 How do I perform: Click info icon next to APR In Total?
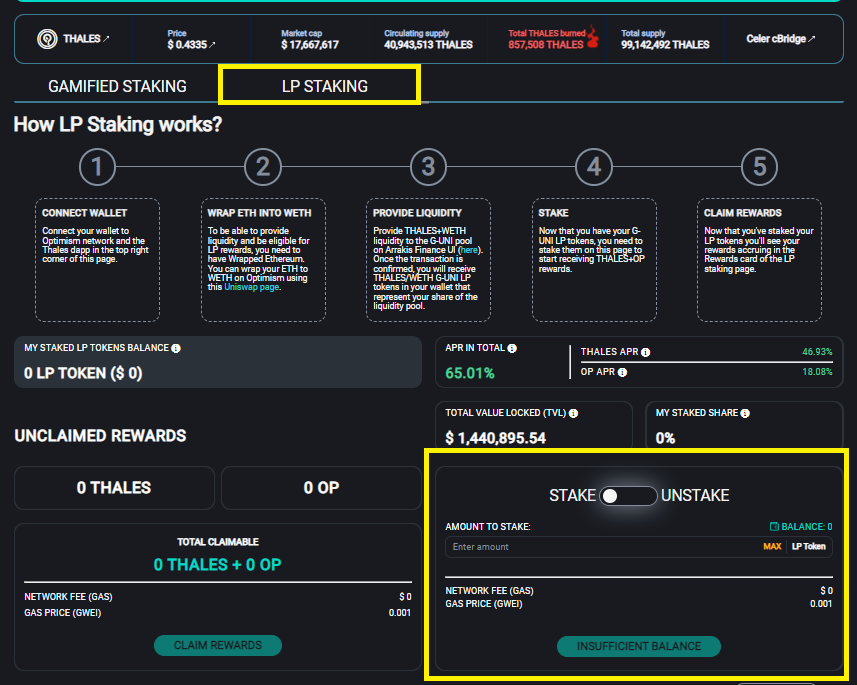tap(512, 349)
